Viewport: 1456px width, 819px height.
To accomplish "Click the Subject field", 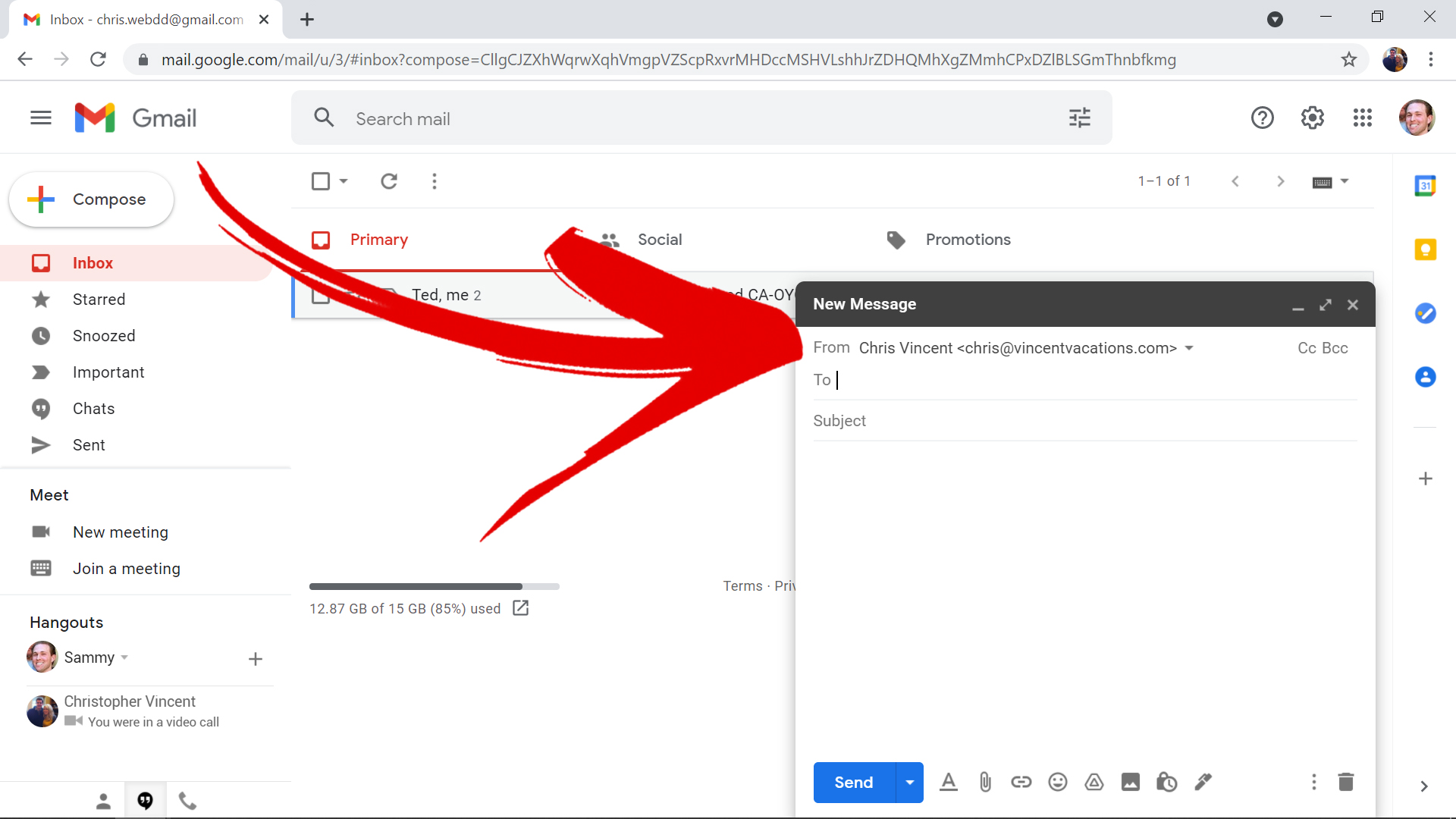I will 1084,421.
